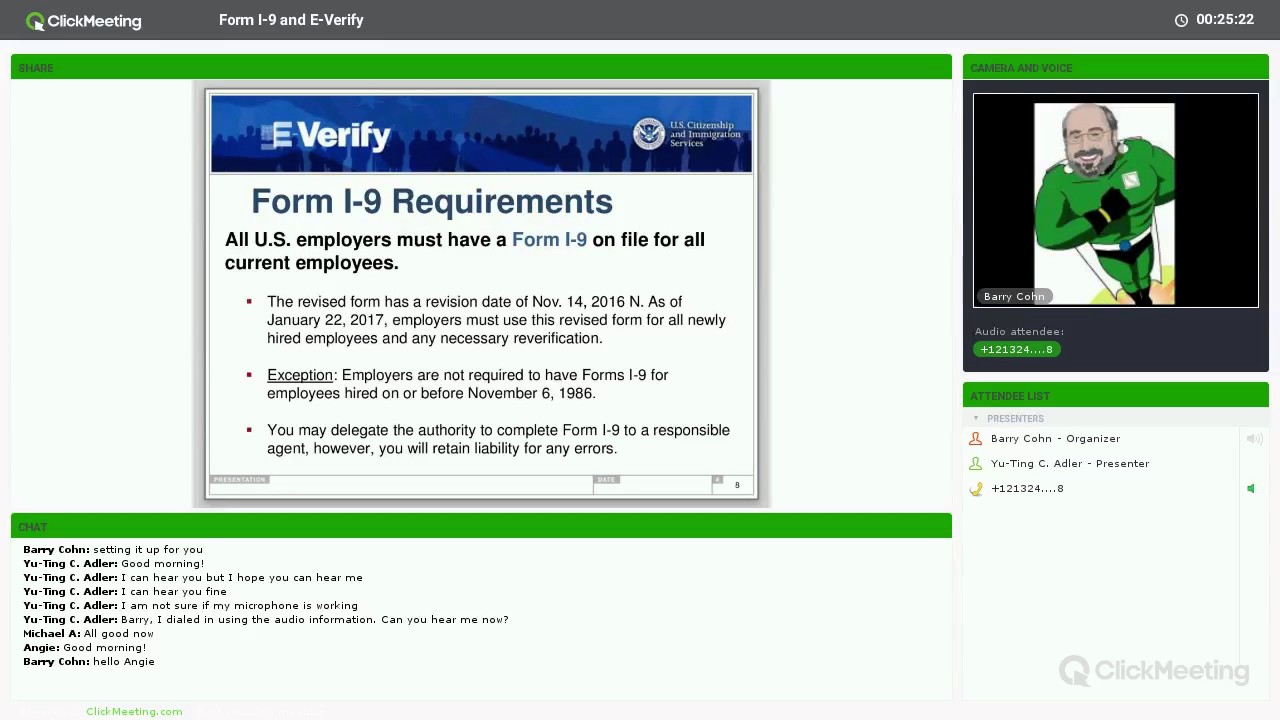Click Barry Cohn's webcam video thumbnail
Image resolution: width=1280 pixels, height=720 pixels.
point(1116,200)
